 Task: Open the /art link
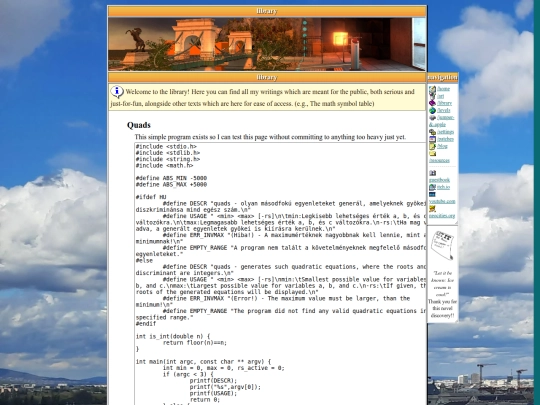tap(440, 96)
